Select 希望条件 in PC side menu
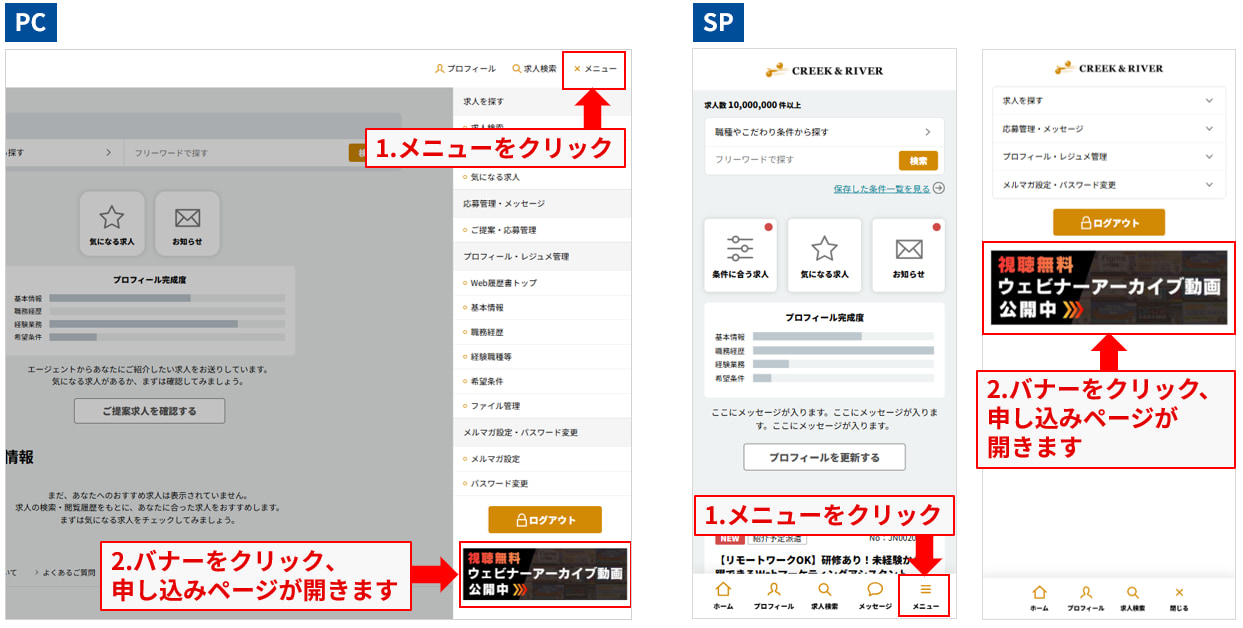Image resolution: width=1243 pixels, height=628 pixels. pos(541,381)
